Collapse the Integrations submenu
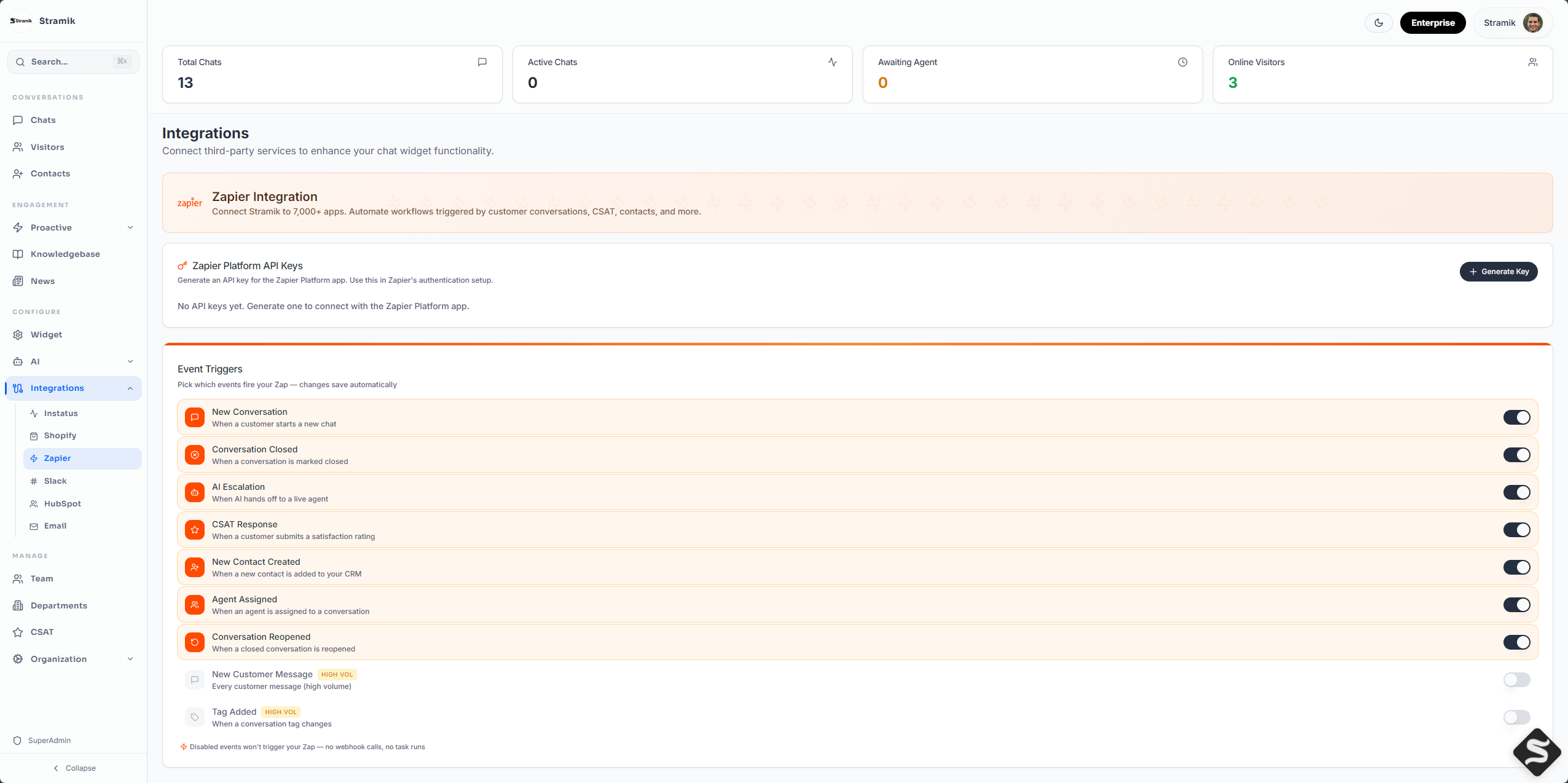Viewport: 1568px width, 783px height. (130, 388)
